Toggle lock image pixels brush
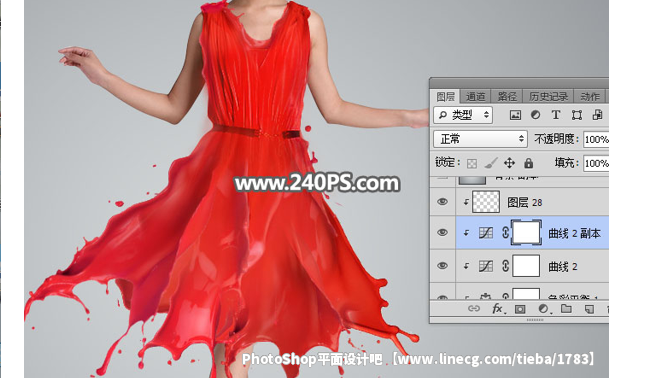This screenshot has width=650, height=378. (491, 163)
